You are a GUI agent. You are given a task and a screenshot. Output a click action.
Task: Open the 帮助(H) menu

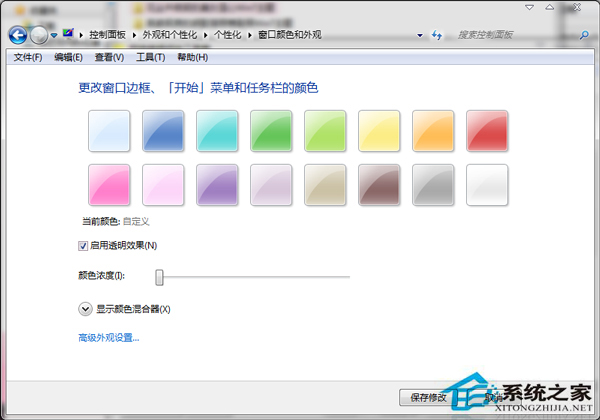click(x=192, y=57)
